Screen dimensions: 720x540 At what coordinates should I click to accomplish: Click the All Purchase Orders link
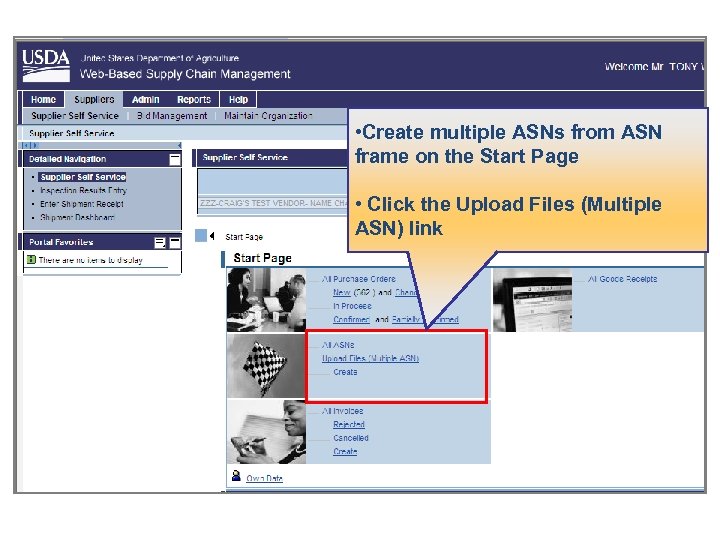click(x=359, y=279)
